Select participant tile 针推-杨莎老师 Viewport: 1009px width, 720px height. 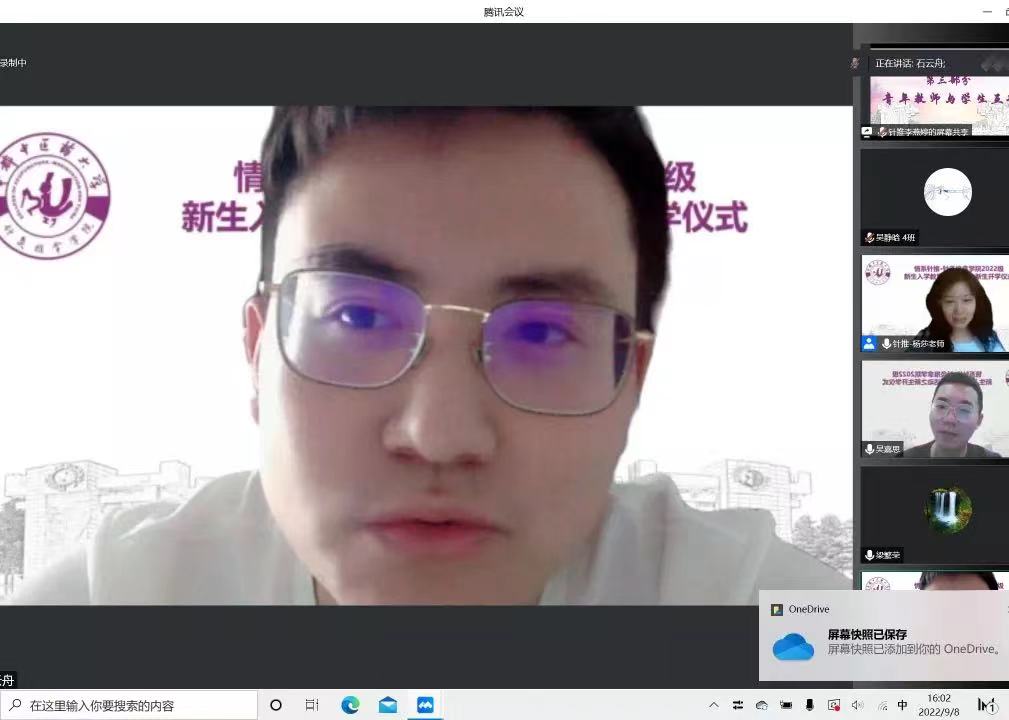coord(935,303)
